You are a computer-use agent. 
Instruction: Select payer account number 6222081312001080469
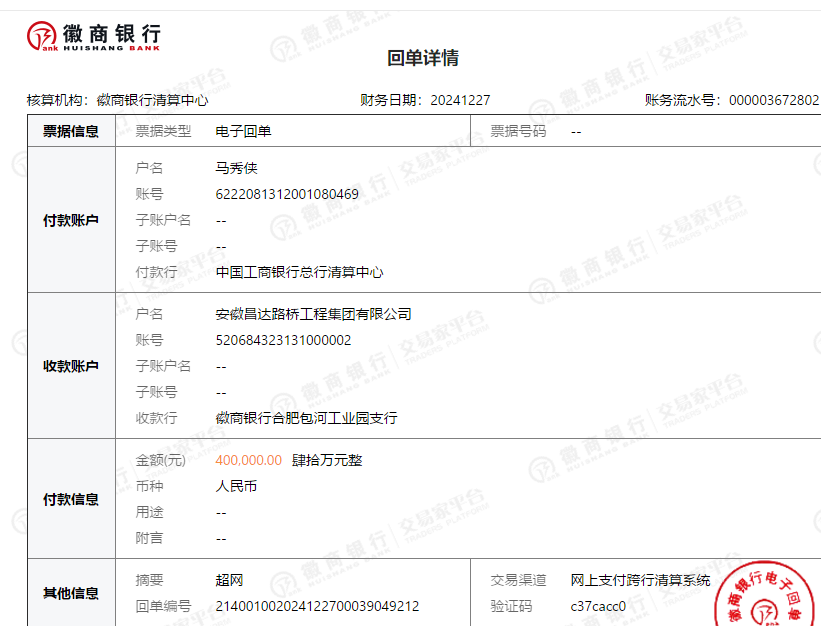(x=287, y=194)
